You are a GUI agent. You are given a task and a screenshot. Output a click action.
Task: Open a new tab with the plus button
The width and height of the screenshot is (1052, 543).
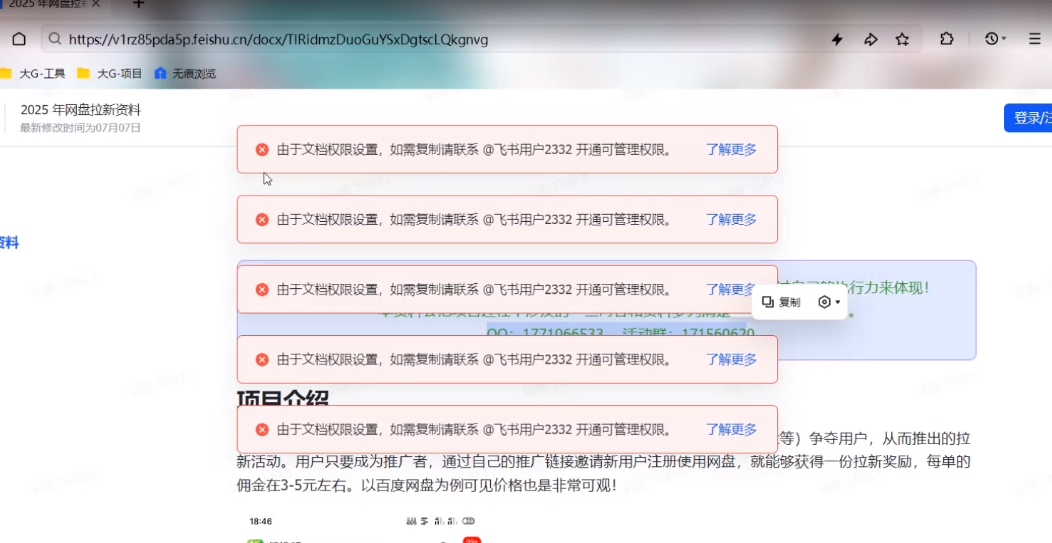(139, 4)
